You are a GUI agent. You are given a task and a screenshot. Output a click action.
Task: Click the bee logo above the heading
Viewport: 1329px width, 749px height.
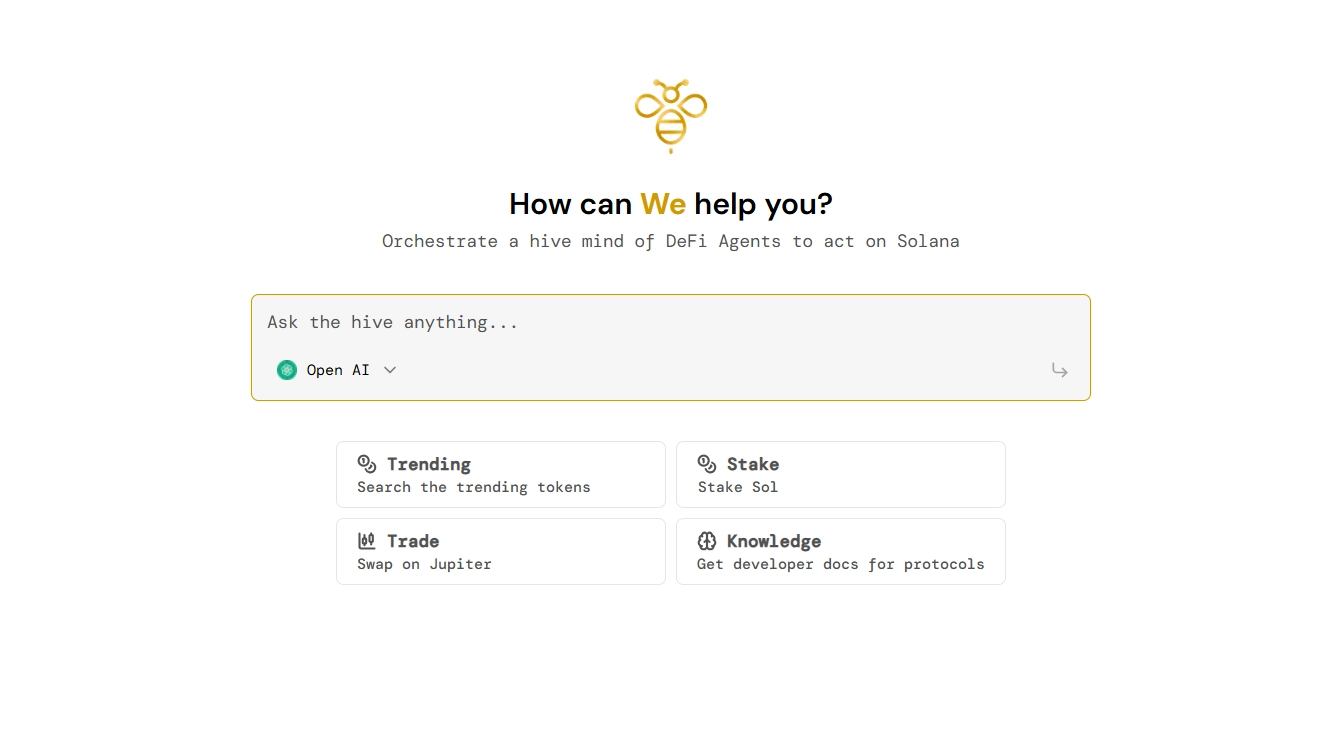(x=670, y=114)
